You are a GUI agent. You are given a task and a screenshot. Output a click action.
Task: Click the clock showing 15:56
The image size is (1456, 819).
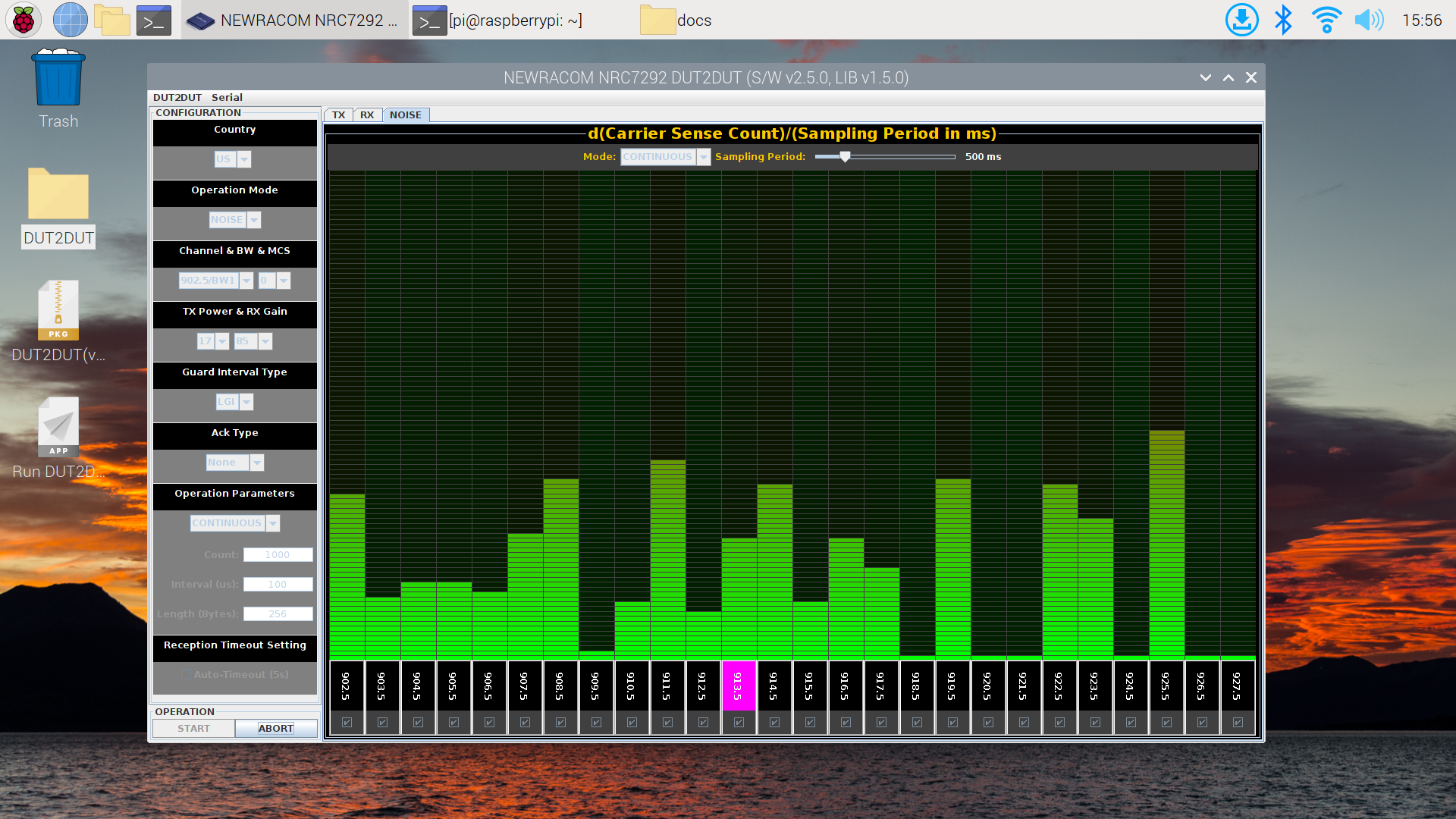click(1421, 20)
